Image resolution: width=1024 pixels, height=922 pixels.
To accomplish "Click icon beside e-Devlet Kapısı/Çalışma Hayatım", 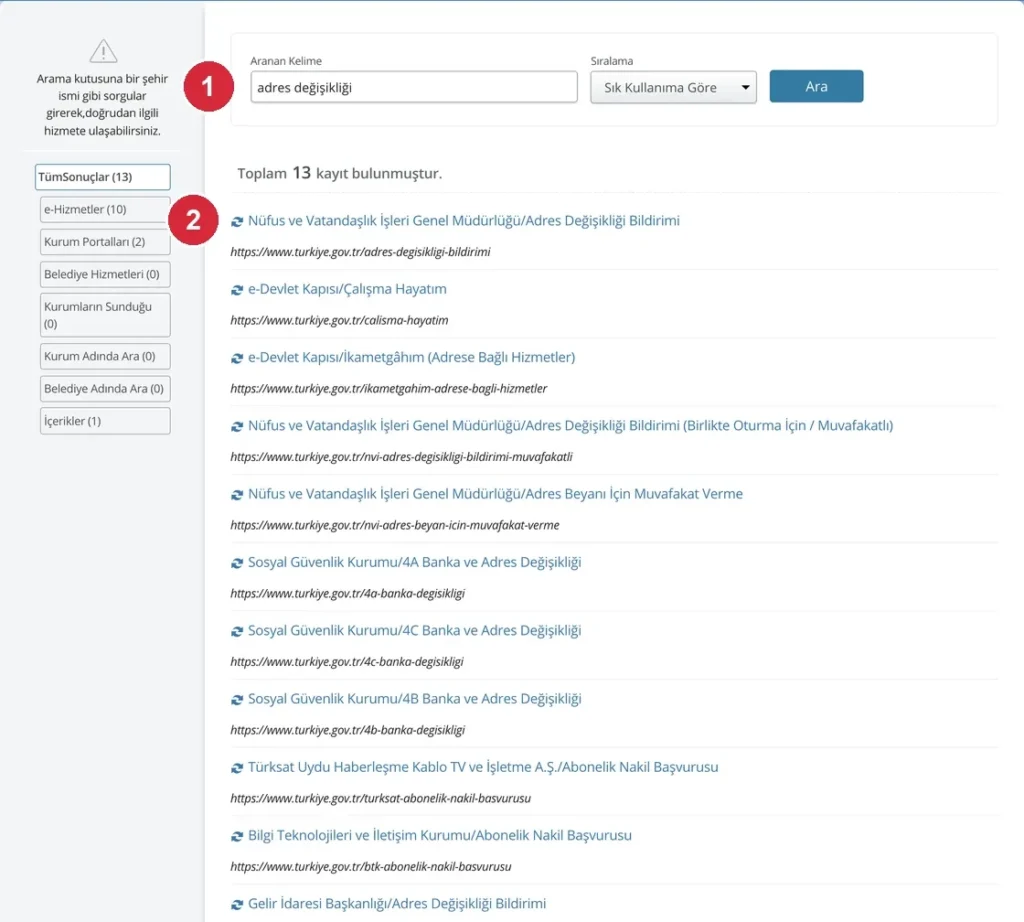I will click(x=237, y=290).
